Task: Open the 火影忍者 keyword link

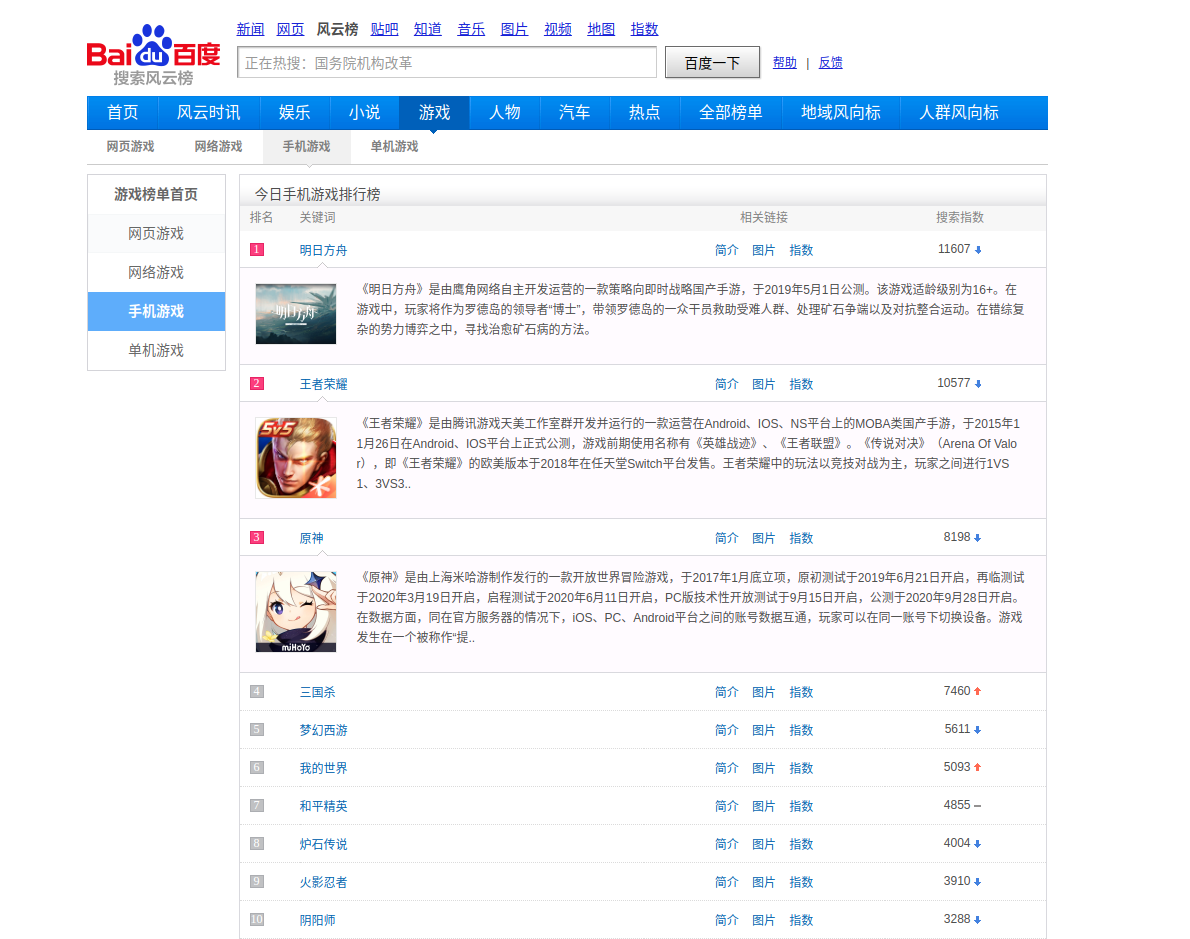Action: coord(323,882)
